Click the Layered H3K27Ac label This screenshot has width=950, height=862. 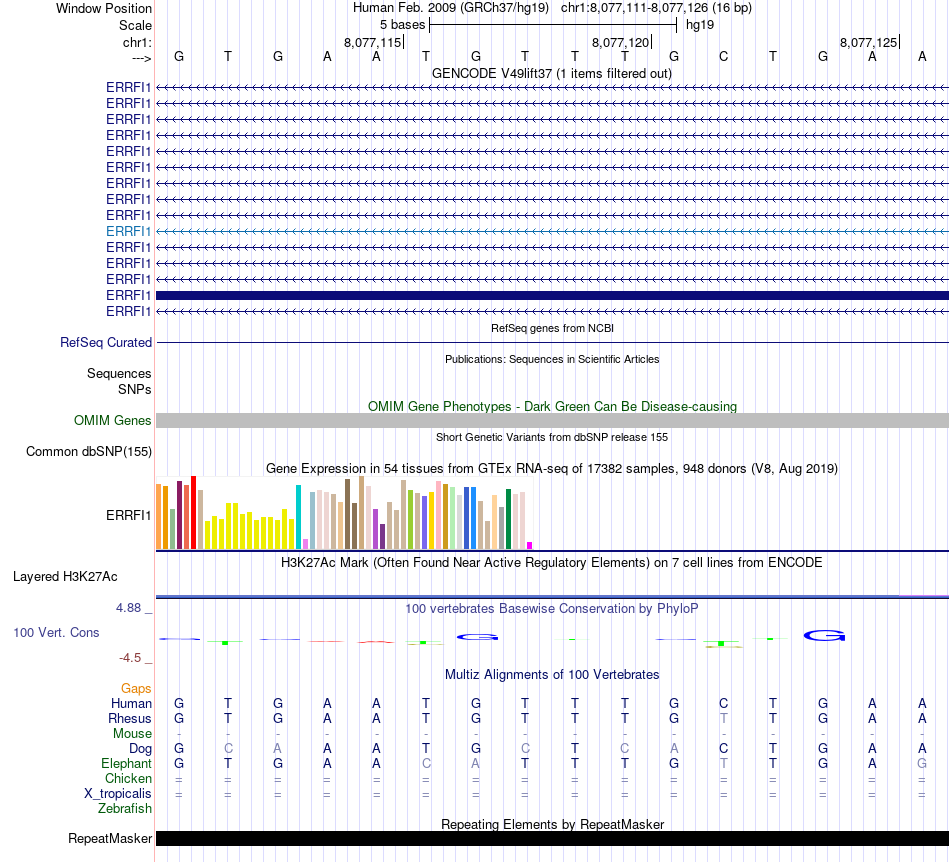click(x=65, y=577)
